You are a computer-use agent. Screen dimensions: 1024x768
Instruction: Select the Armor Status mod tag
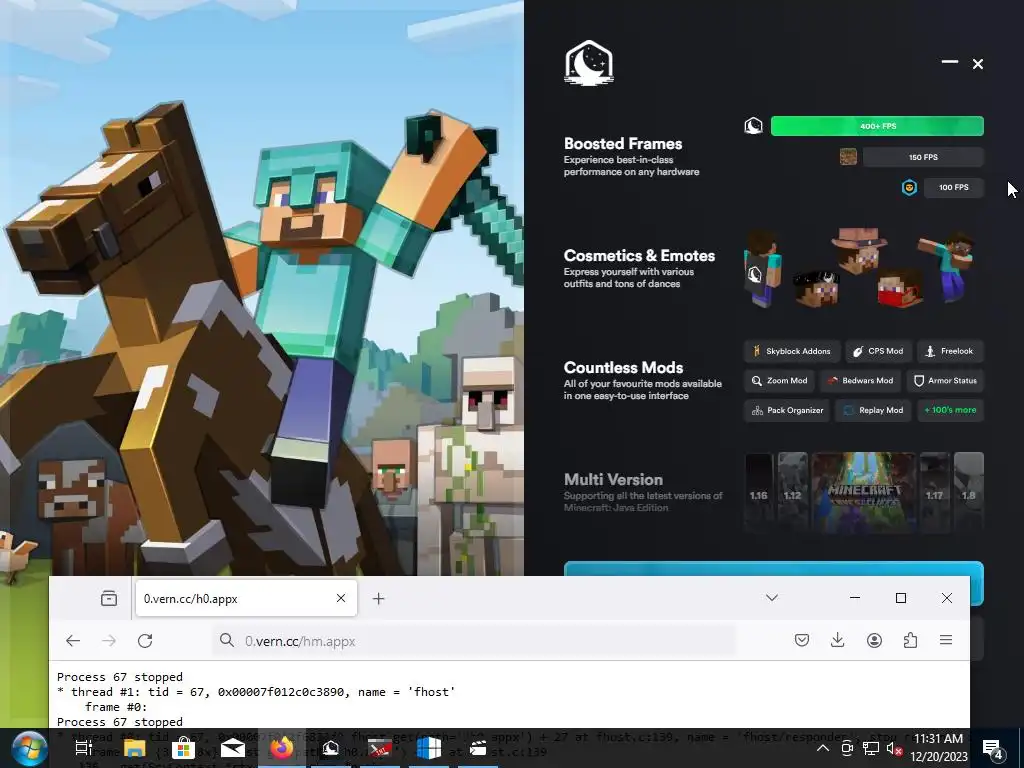click(945, 381)
